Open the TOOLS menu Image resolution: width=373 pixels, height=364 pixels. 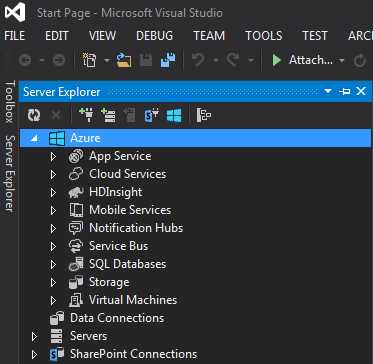click(264, 36)
